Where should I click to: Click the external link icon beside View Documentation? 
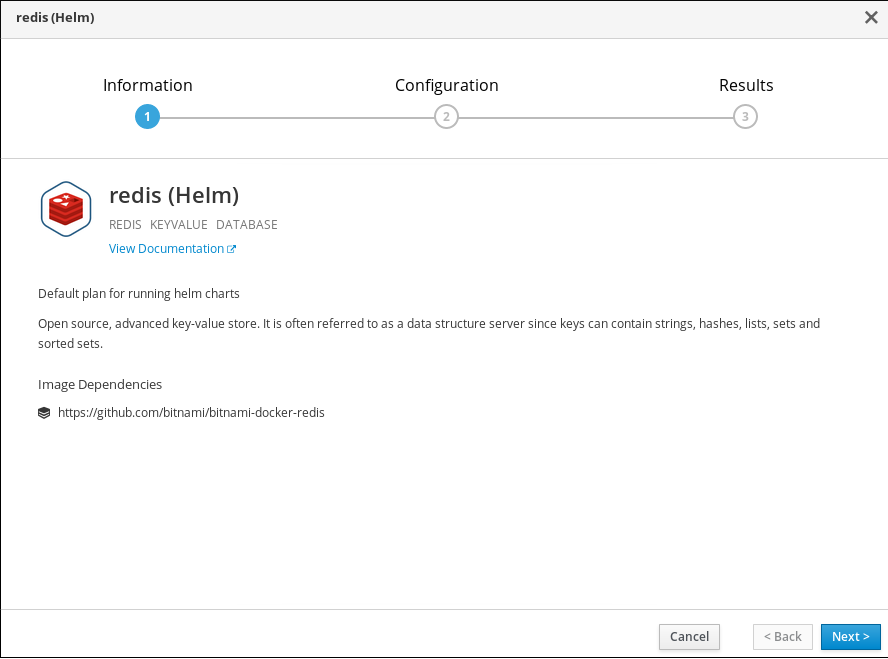(232, 249)
